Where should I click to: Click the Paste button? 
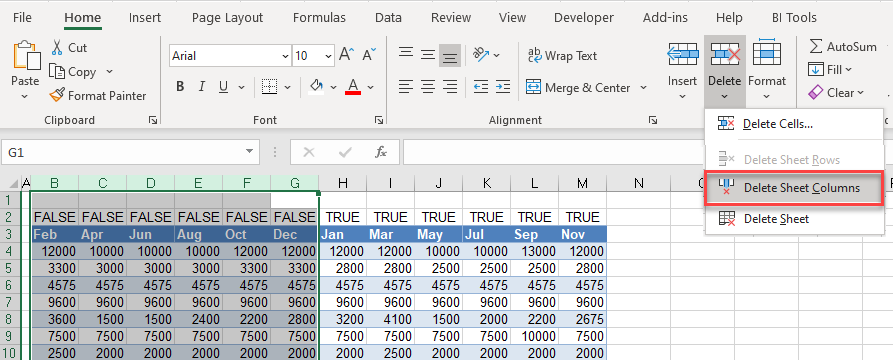click(25, 70)
